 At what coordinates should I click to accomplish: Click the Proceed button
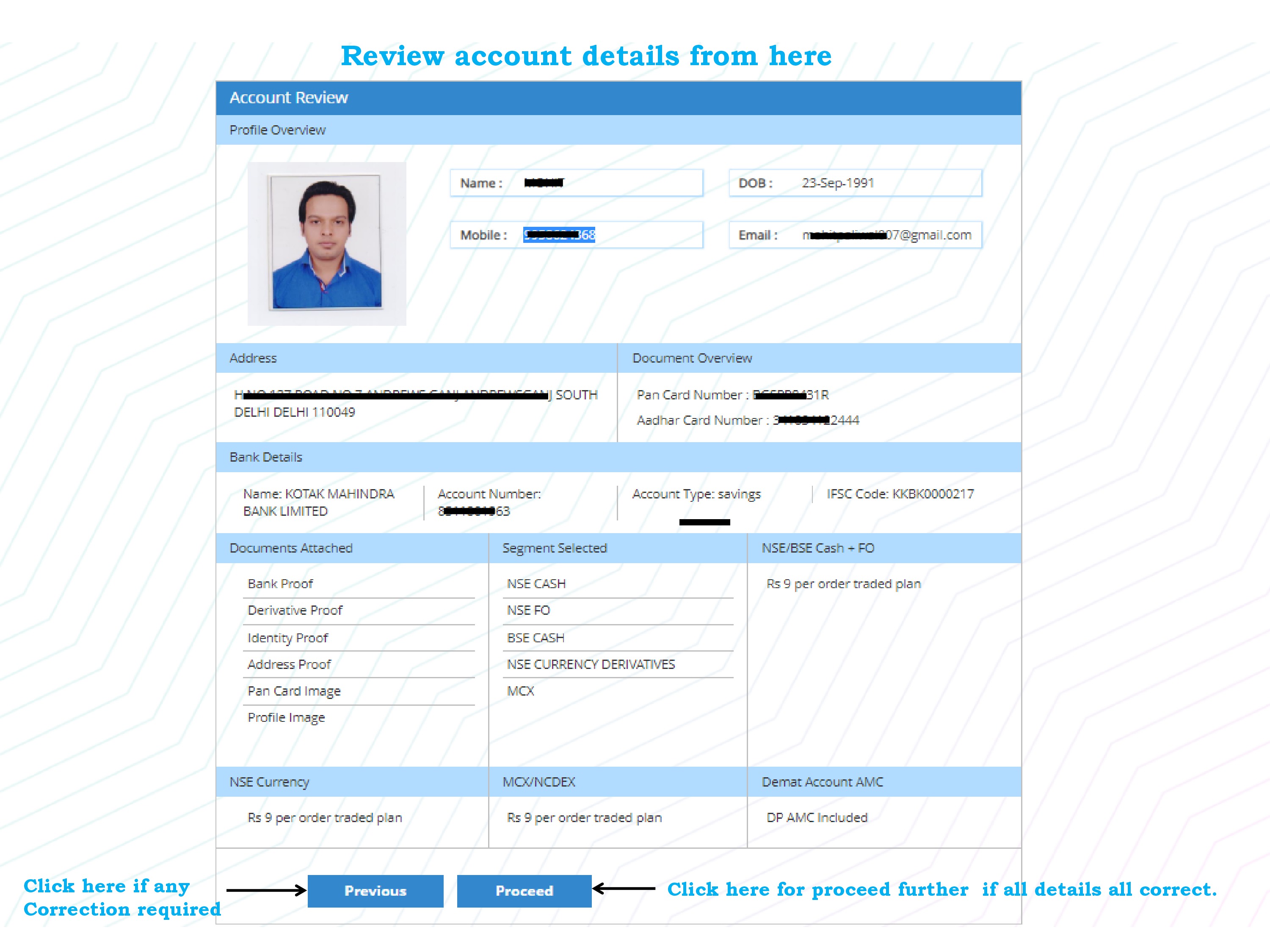tap(524, 891)
